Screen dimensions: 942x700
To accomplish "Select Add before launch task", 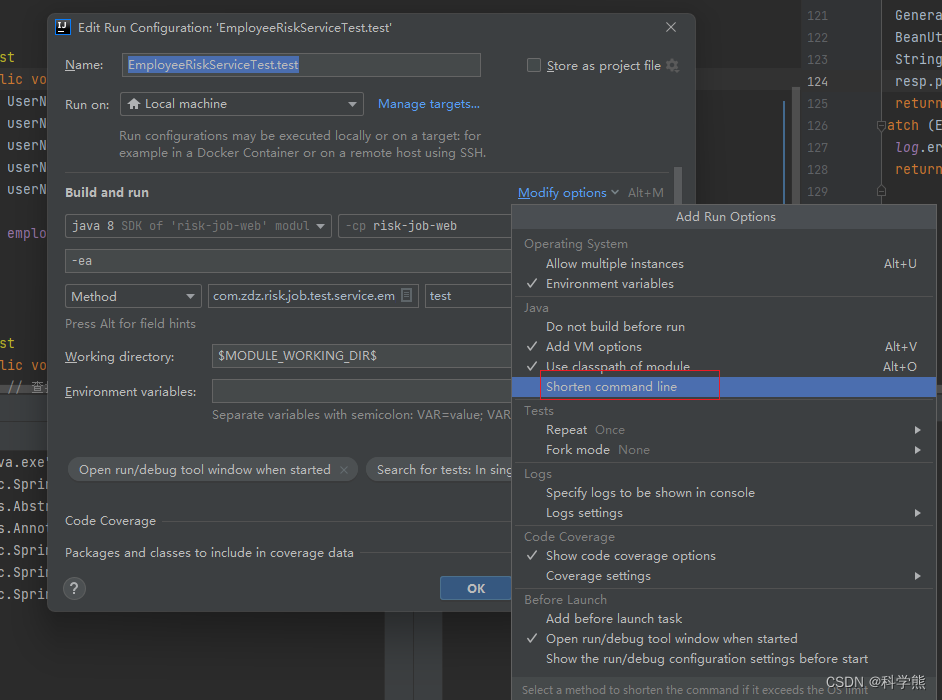I will click(723, 619).
